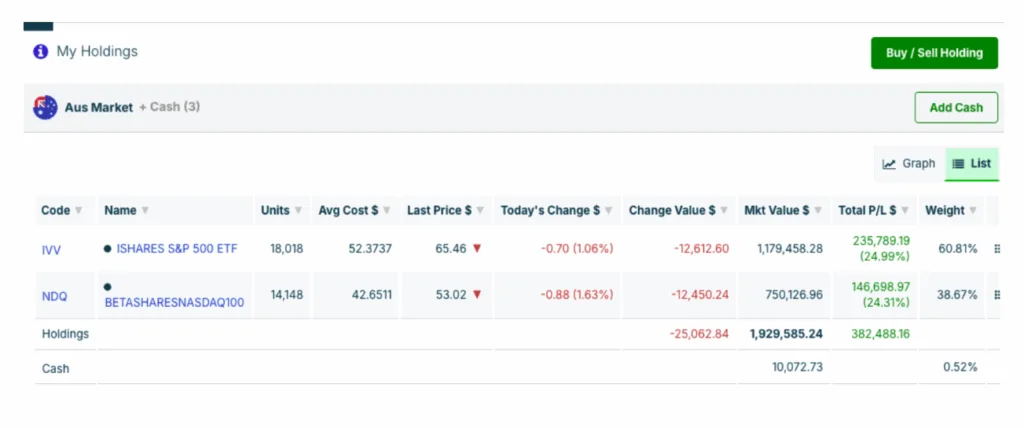Click the Australian flag market icon
This screenshot has width=1024, height=428.
coord(45,107)
